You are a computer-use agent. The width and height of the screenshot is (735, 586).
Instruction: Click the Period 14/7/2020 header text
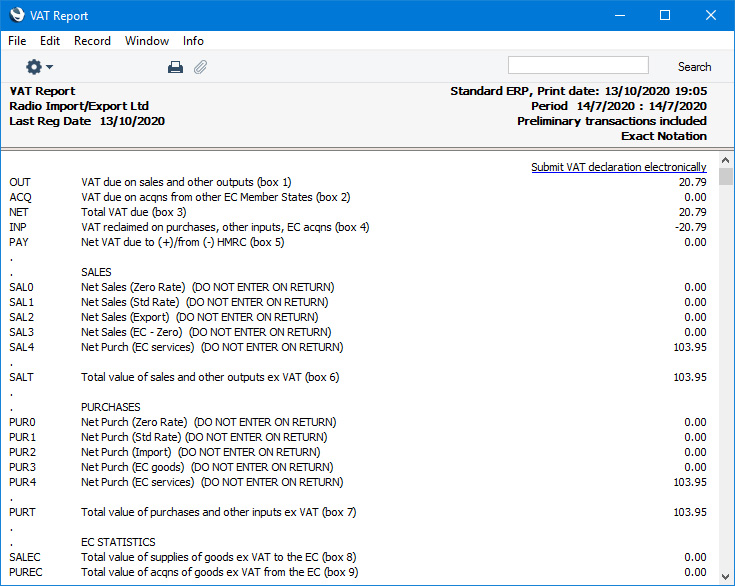619,106
